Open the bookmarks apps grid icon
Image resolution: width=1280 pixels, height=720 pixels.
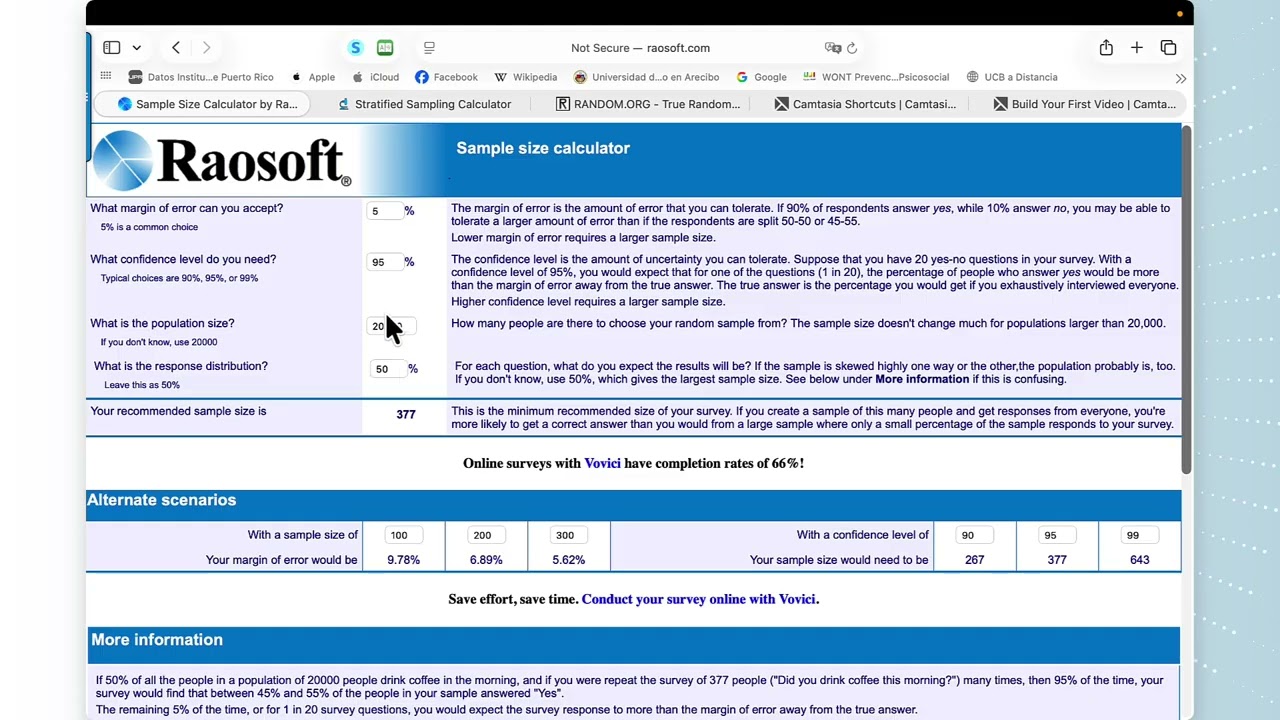point(106,77)
